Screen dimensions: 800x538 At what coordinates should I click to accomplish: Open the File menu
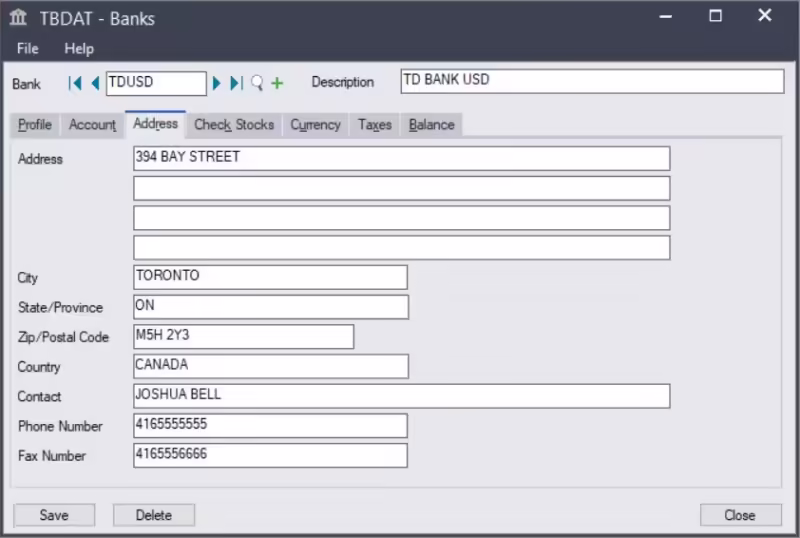click(28, 48)
